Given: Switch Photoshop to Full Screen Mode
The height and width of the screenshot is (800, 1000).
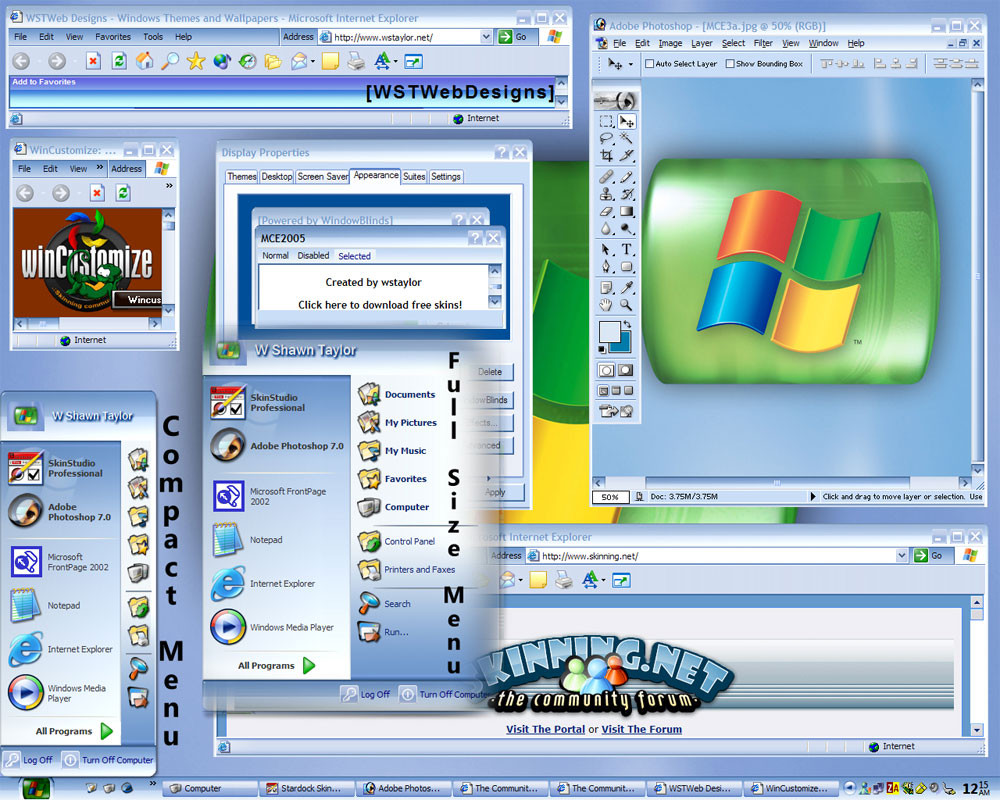Looking at the screenshot, I should 629,390.
